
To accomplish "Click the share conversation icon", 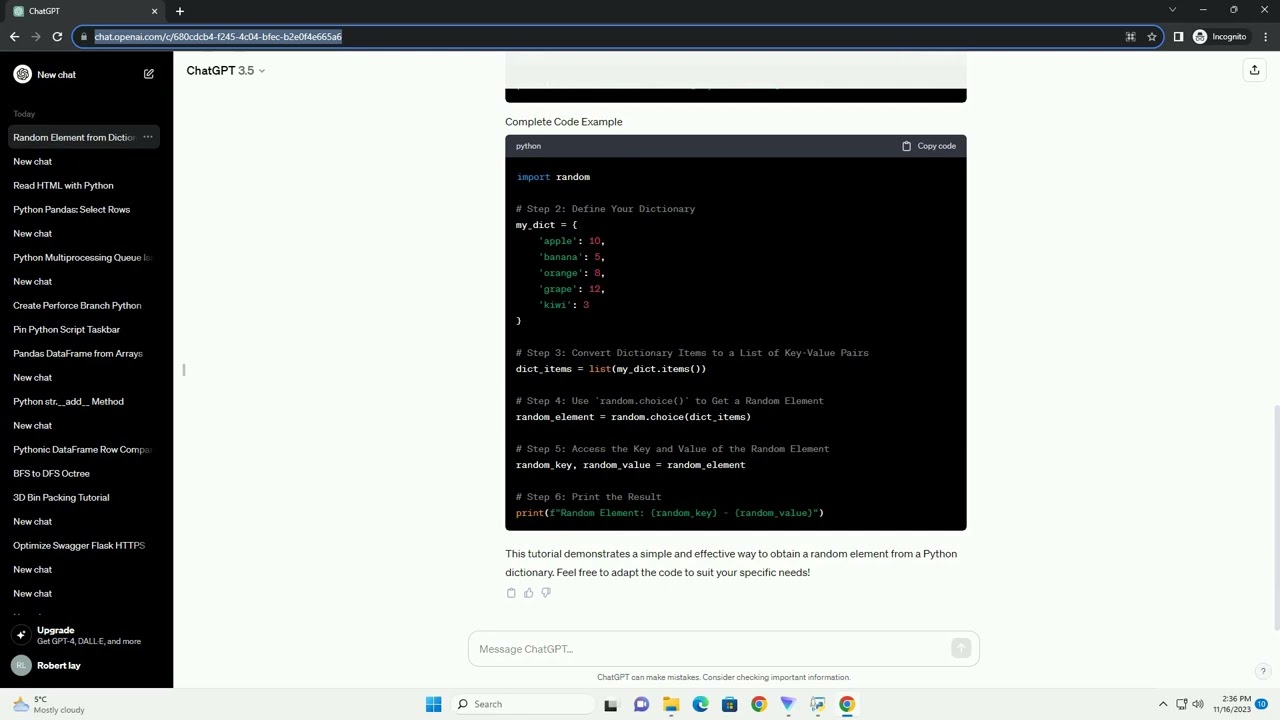I will [x=1254, y=70].
